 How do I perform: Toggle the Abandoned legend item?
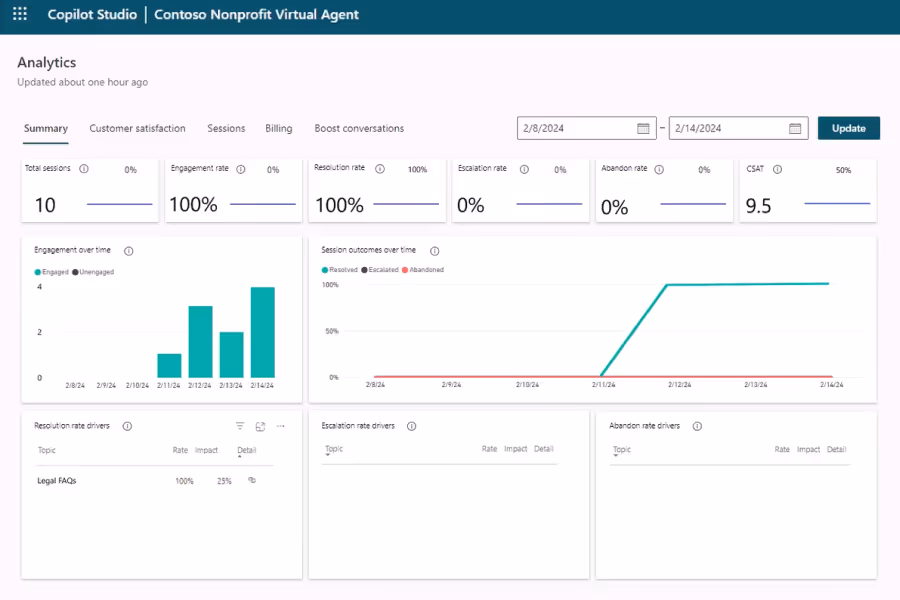point(423,270)
